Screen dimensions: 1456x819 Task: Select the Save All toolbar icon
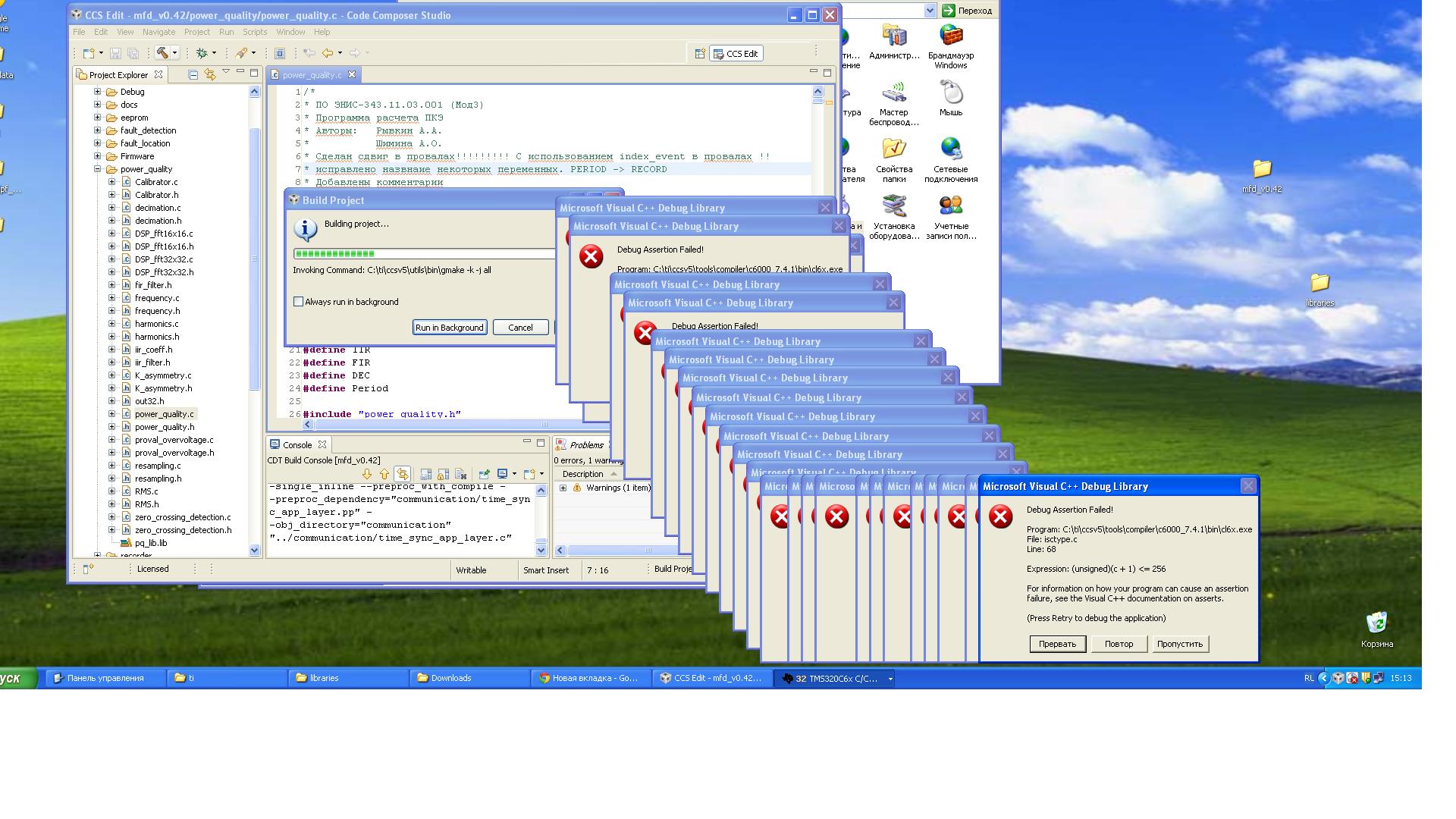[132, 53]
